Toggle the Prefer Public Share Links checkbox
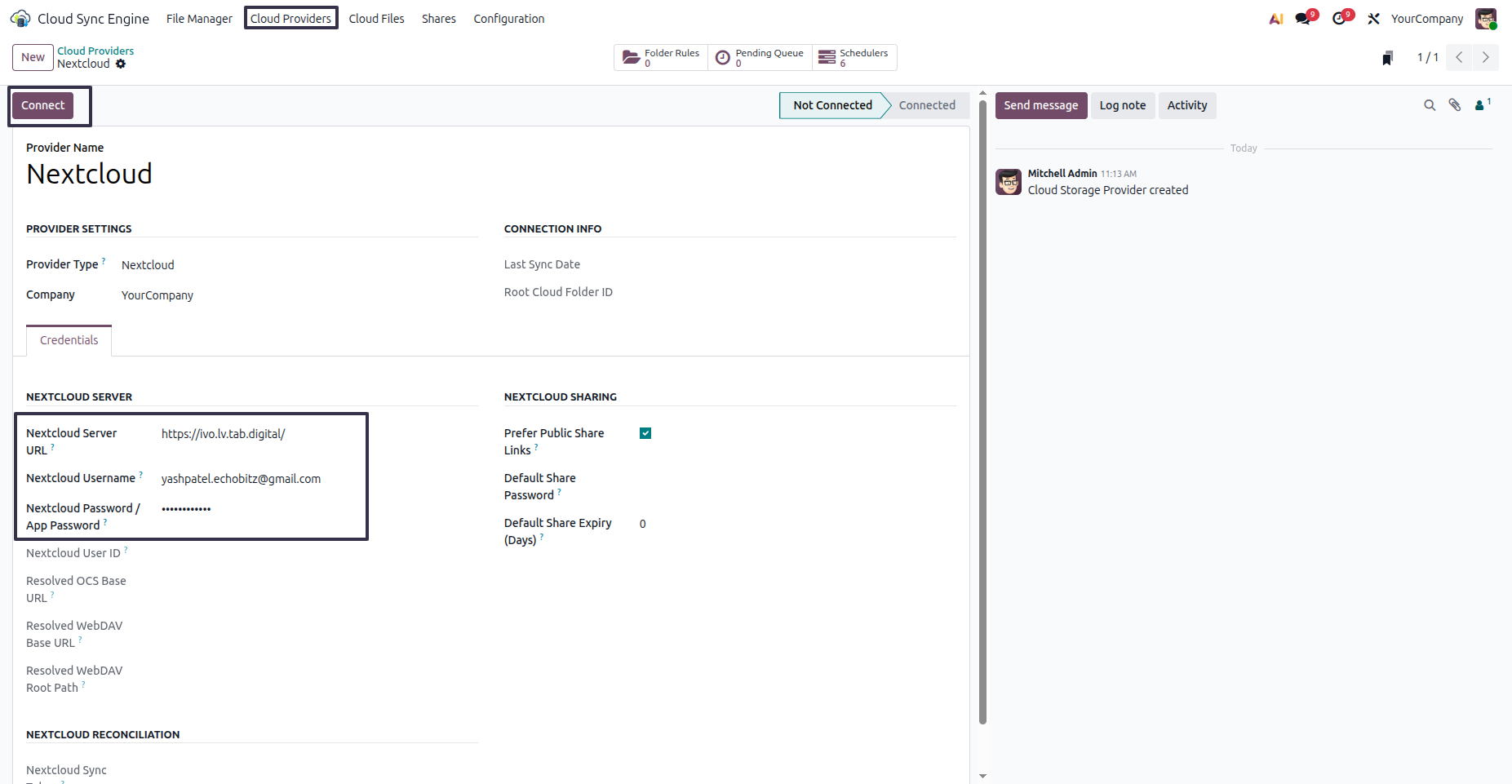The image size is (1512, 784). pyautogui.click(x=645, y=433)
